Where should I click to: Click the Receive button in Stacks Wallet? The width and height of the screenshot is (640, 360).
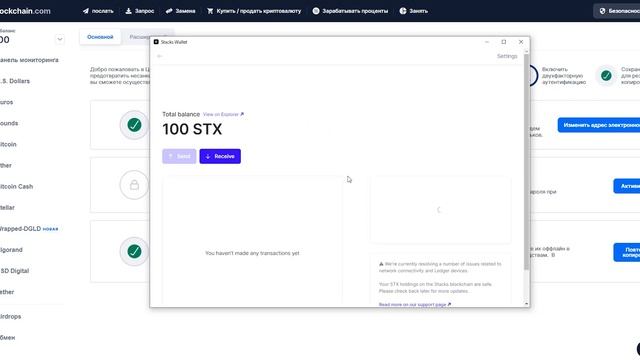pos(220,156)
